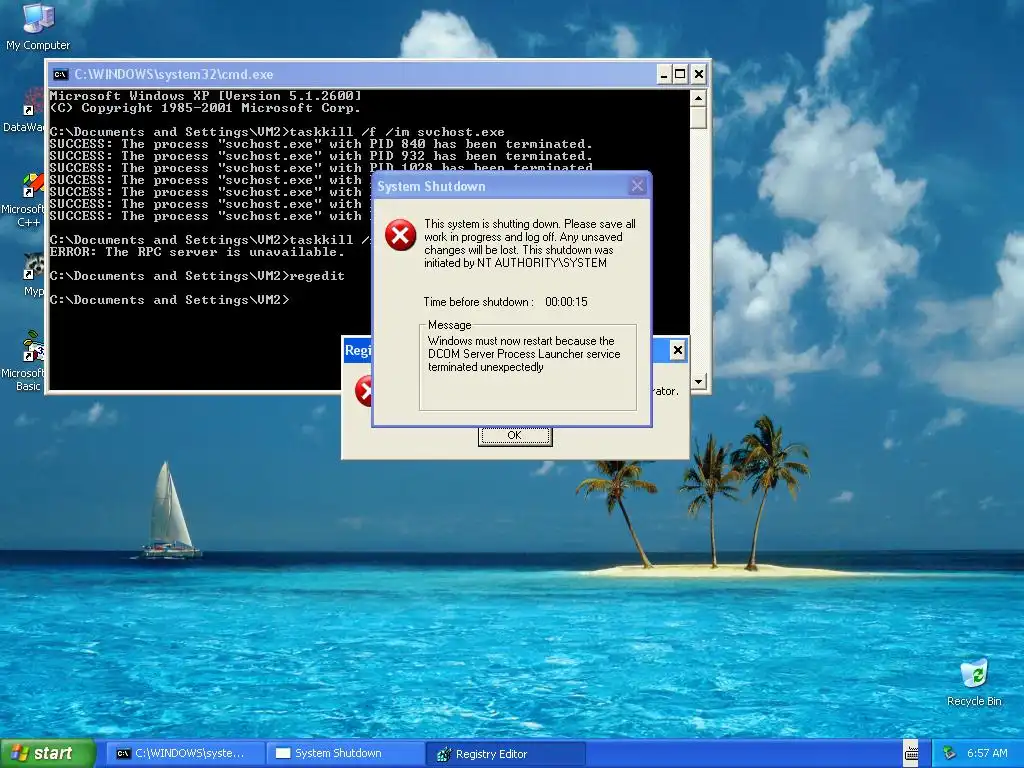Select the raccoon desktop shortcut icon
The width and height of the screenshot is (1024, 768).
tap(31, 266)
